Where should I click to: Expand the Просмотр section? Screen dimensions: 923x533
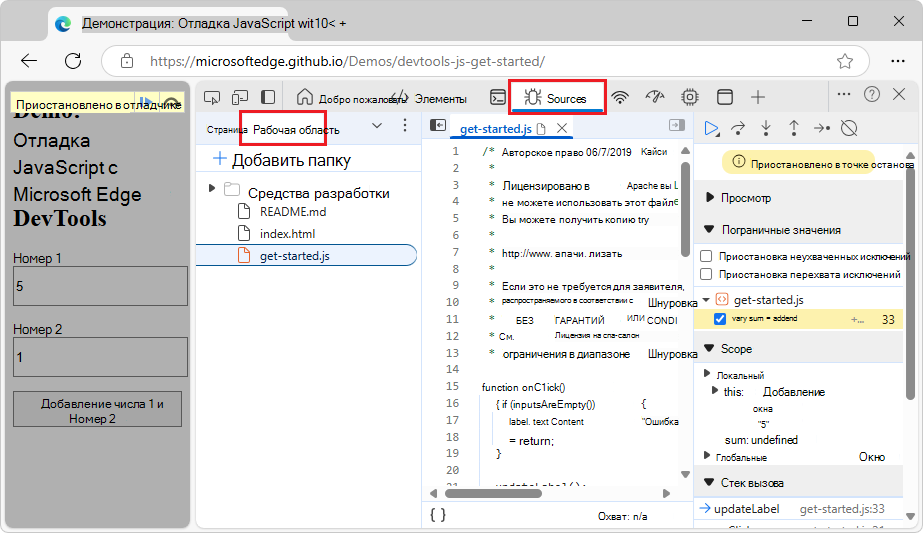click(710, 197)
